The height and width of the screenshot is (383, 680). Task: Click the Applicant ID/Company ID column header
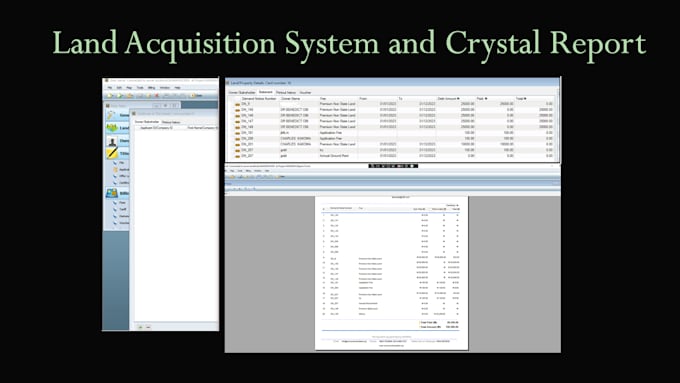click(x=156, y=128)
